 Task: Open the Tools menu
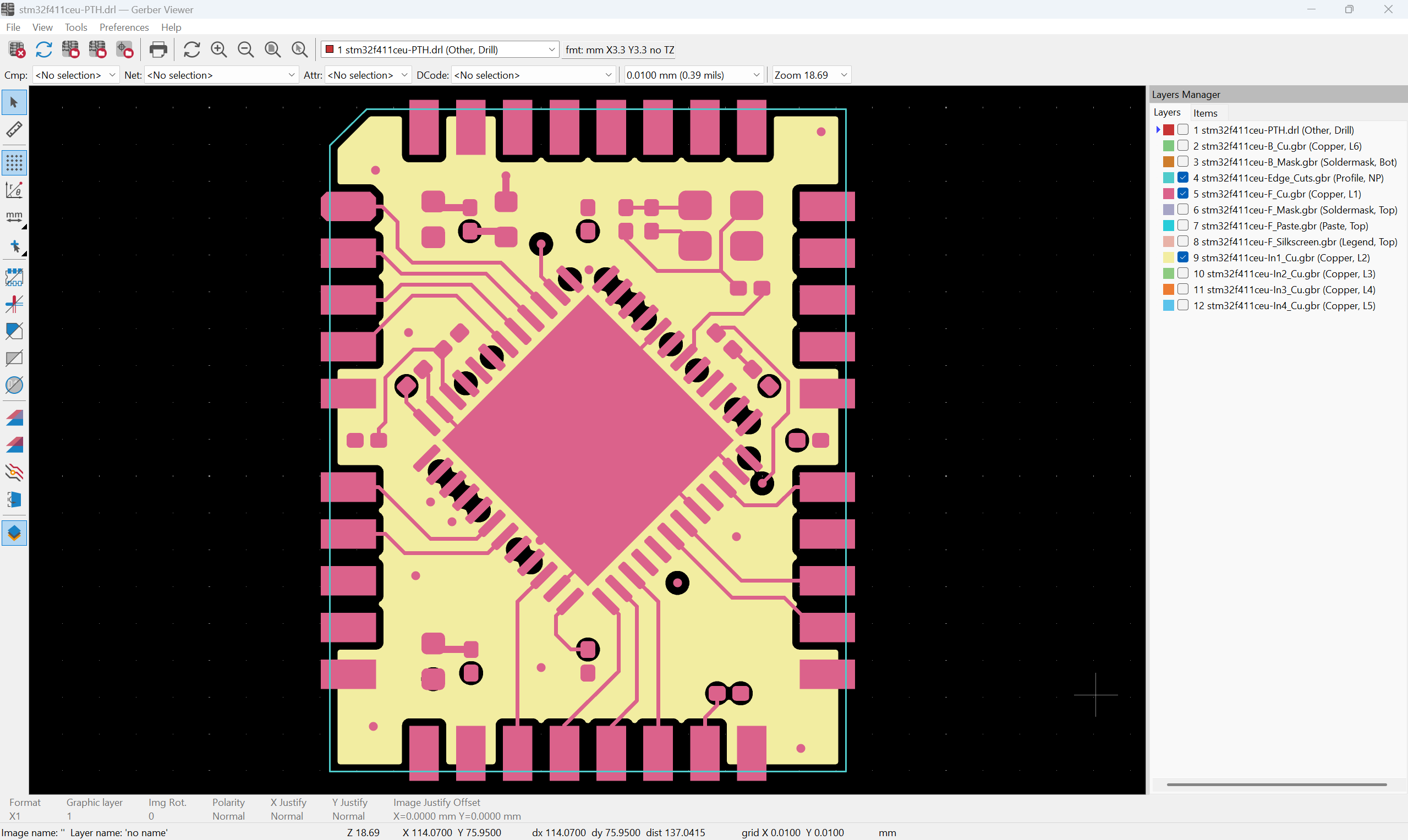tap(76, 27)
